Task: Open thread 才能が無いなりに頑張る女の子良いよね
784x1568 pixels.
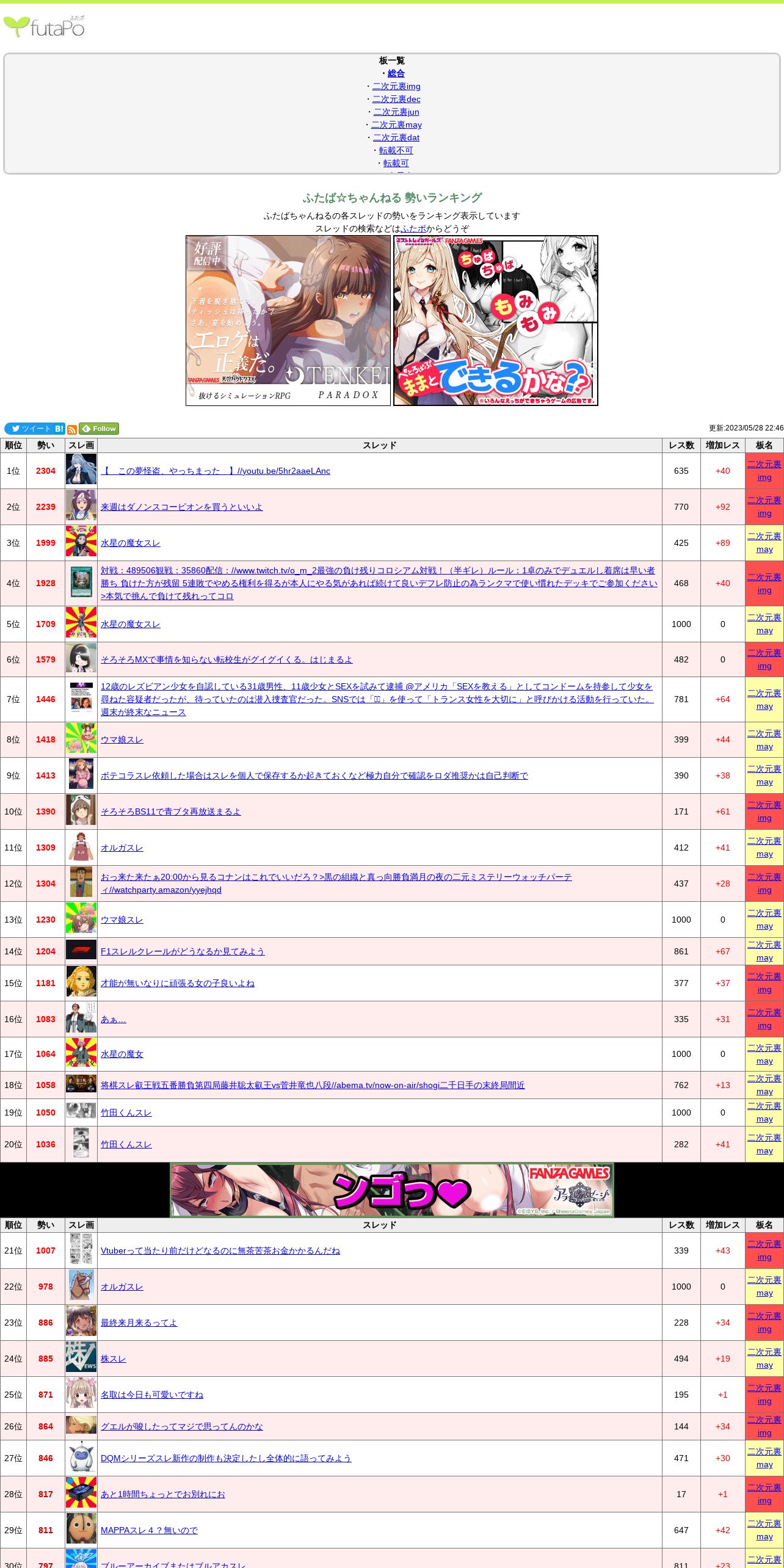Action: click(x=178, y=983)
